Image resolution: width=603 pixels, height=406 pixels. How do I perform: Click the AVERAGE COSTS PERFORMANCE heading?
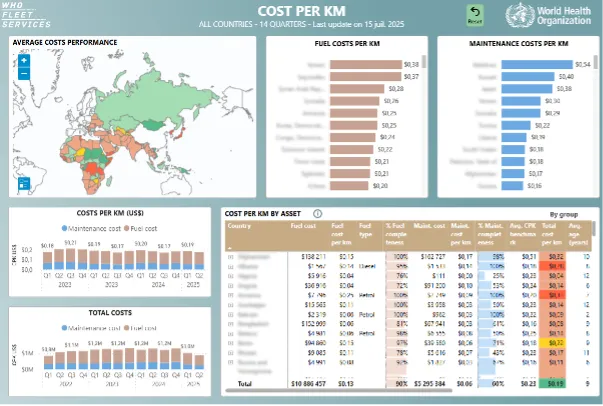pos(65,43)
